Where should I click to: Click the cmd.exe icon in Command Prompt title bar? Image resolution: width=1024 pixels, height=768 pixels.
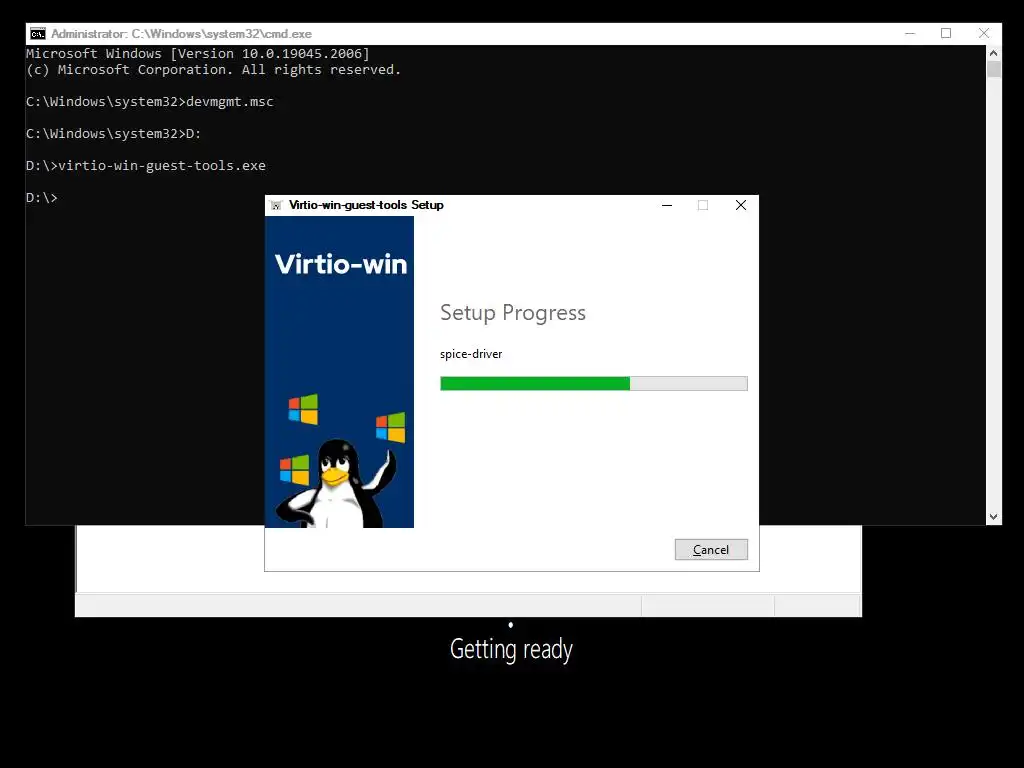(38, 34)
